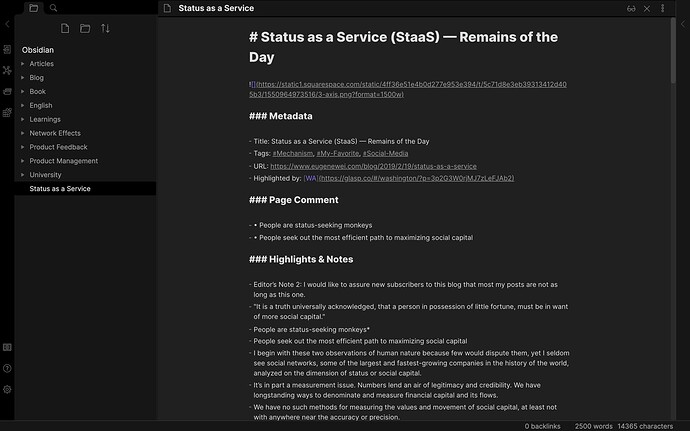The height and width of the screenshot is (431, 690).
Task: Toggle reading view glasses icon
Action: point(631,8)
